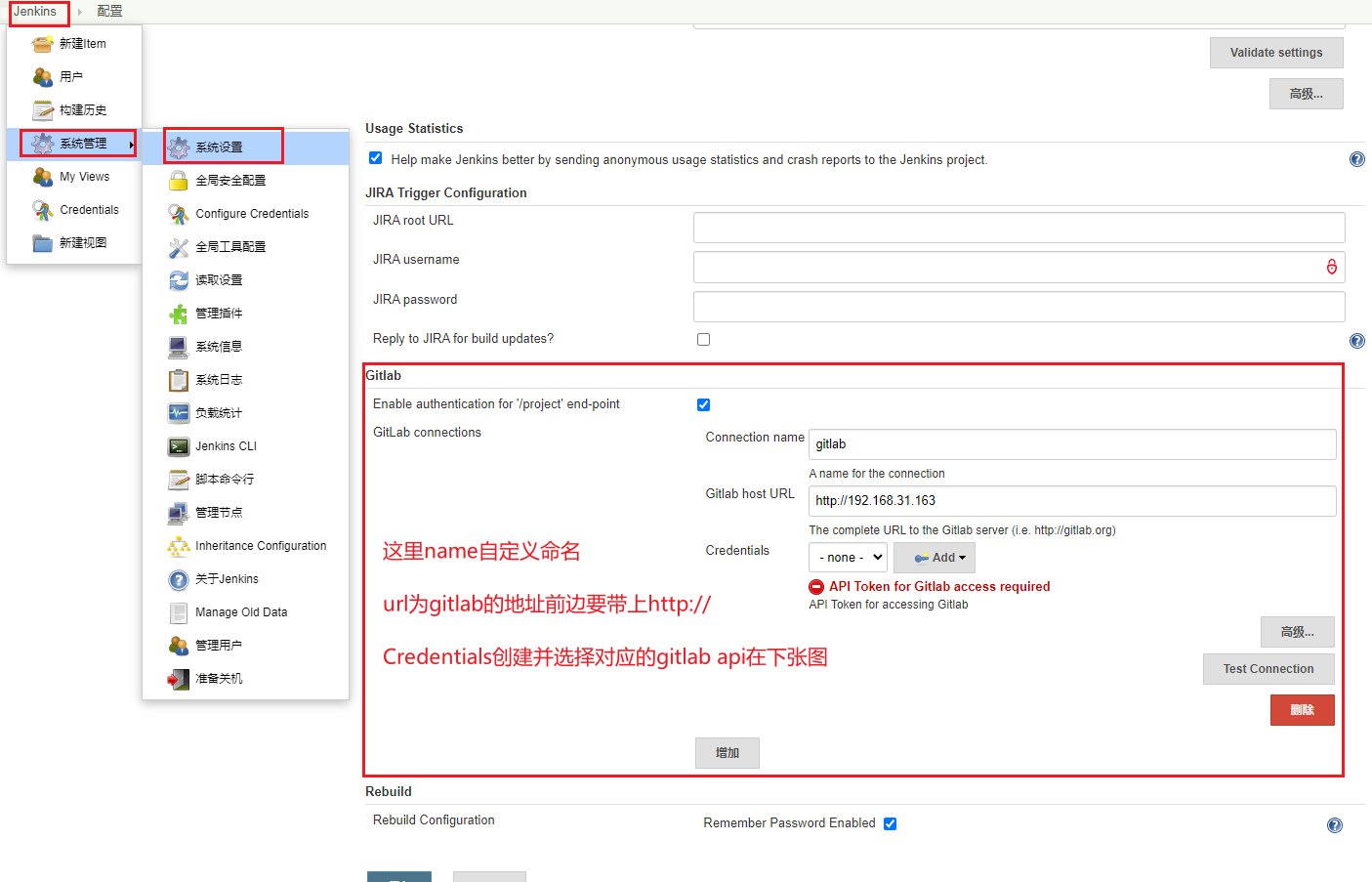
Task: Click the 管理节点 computers icon
Action: pyautogui.click(x=178, y=513)
